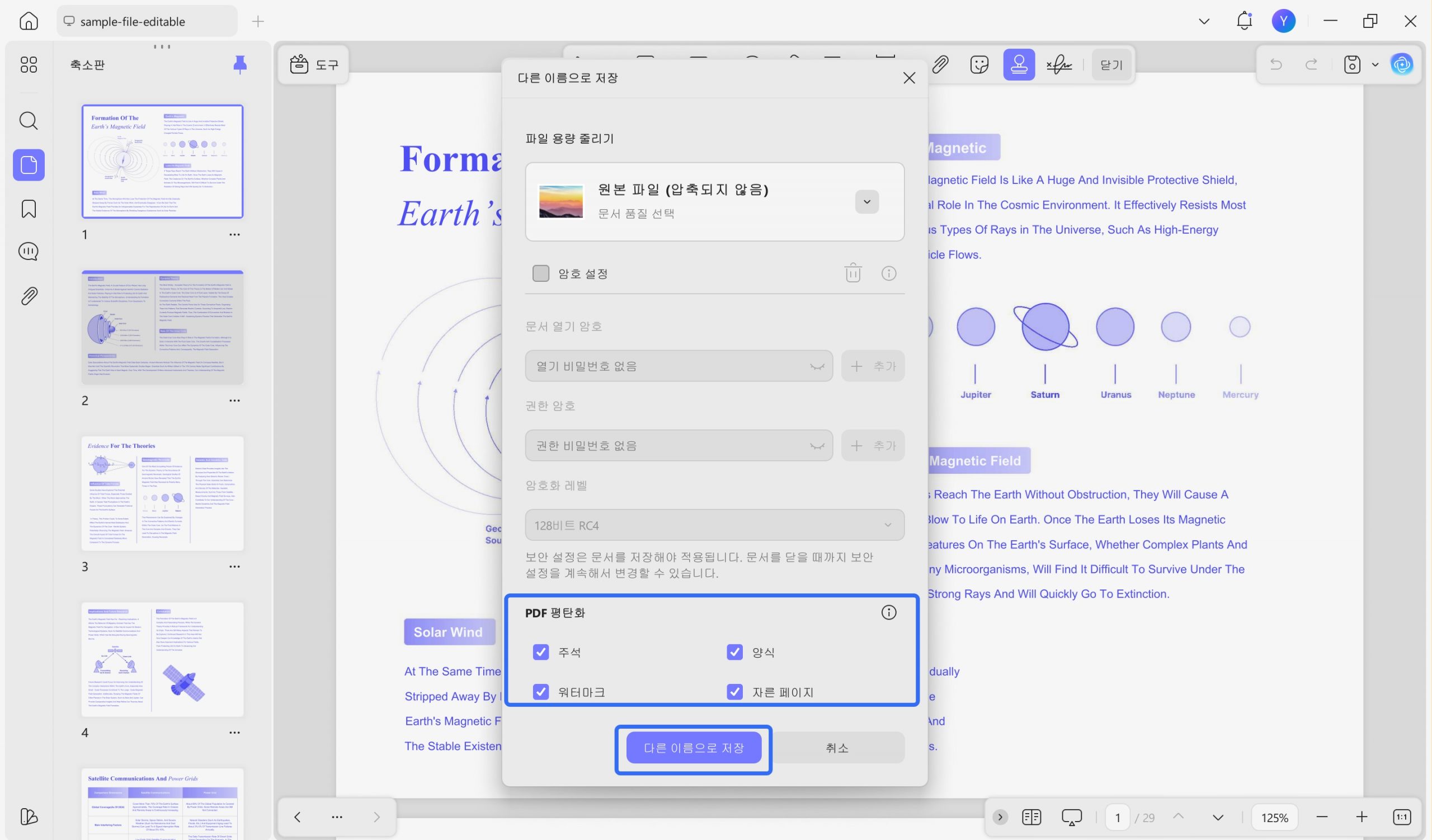Select the page thumbnails panel icon
The image size is (1432, 840).
29,166
